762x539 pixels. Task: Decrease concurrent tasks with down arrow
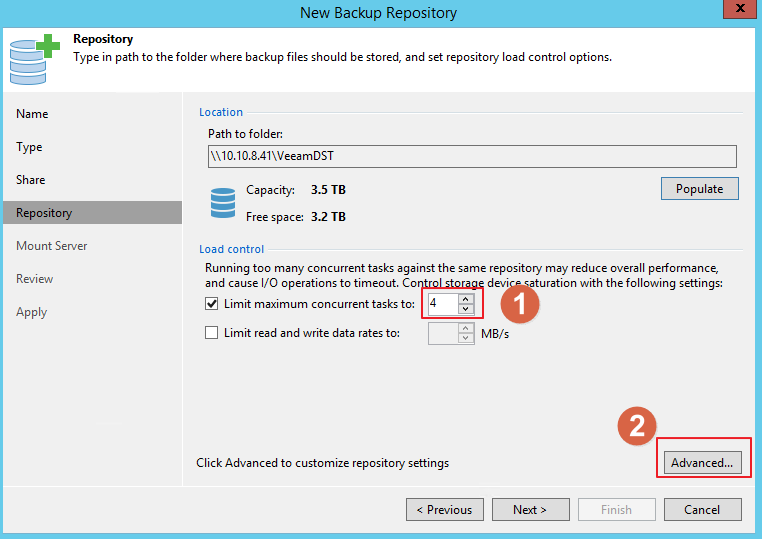click(465, 309)
